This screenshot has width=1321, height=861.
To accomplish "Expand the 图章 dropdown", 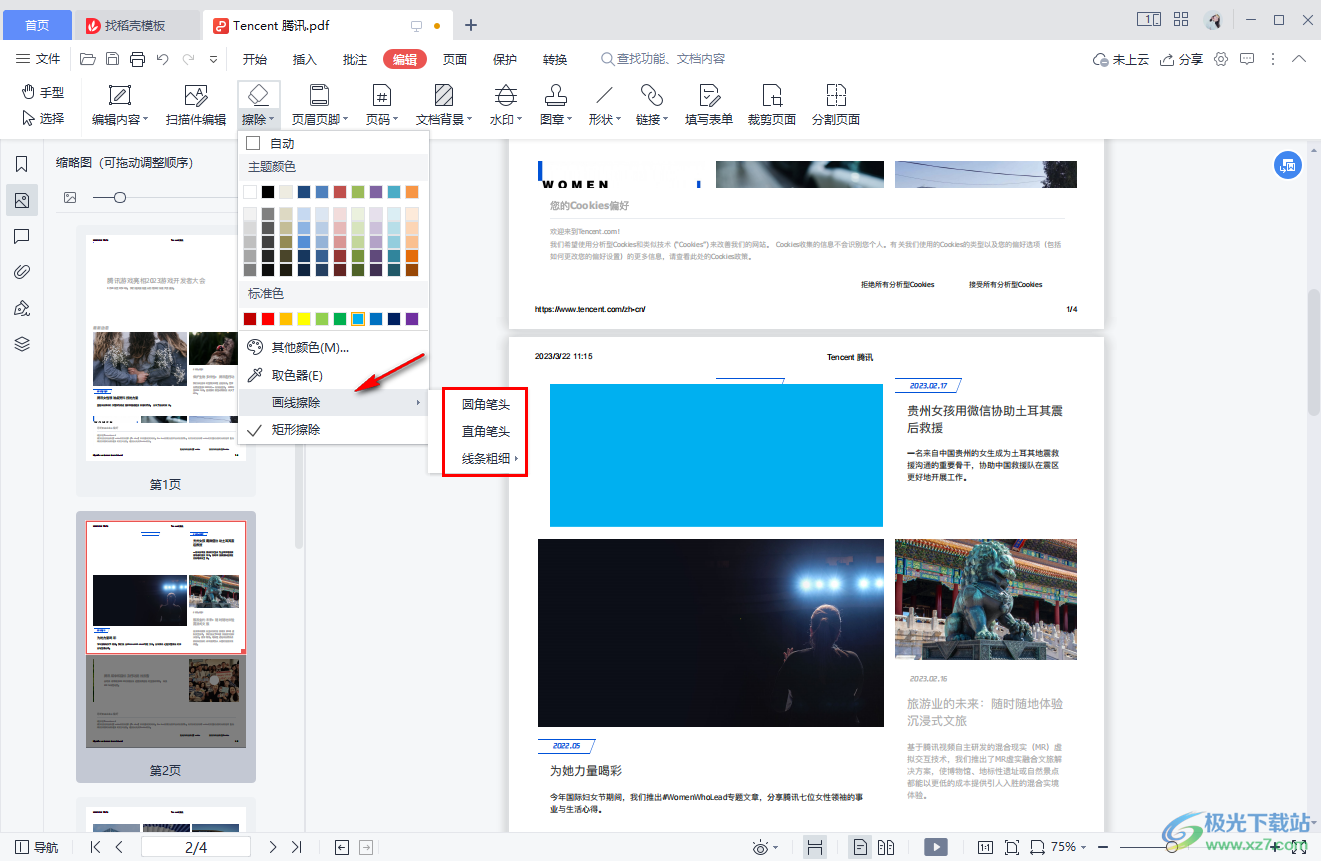I will click(x=570, y=120).
